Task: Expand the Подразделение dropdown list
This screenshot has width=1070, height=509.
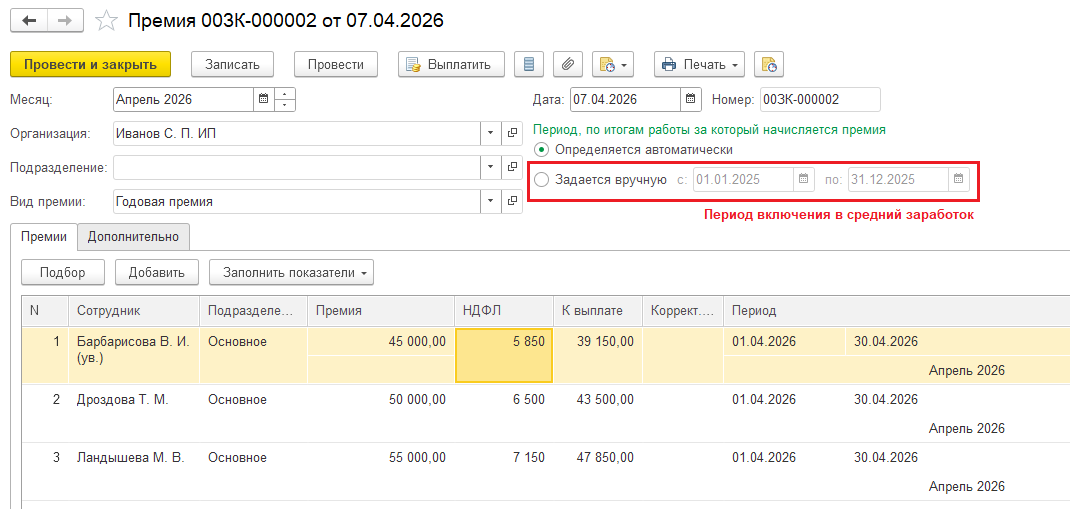Action: pyautogui.click(x=490, y=167)
